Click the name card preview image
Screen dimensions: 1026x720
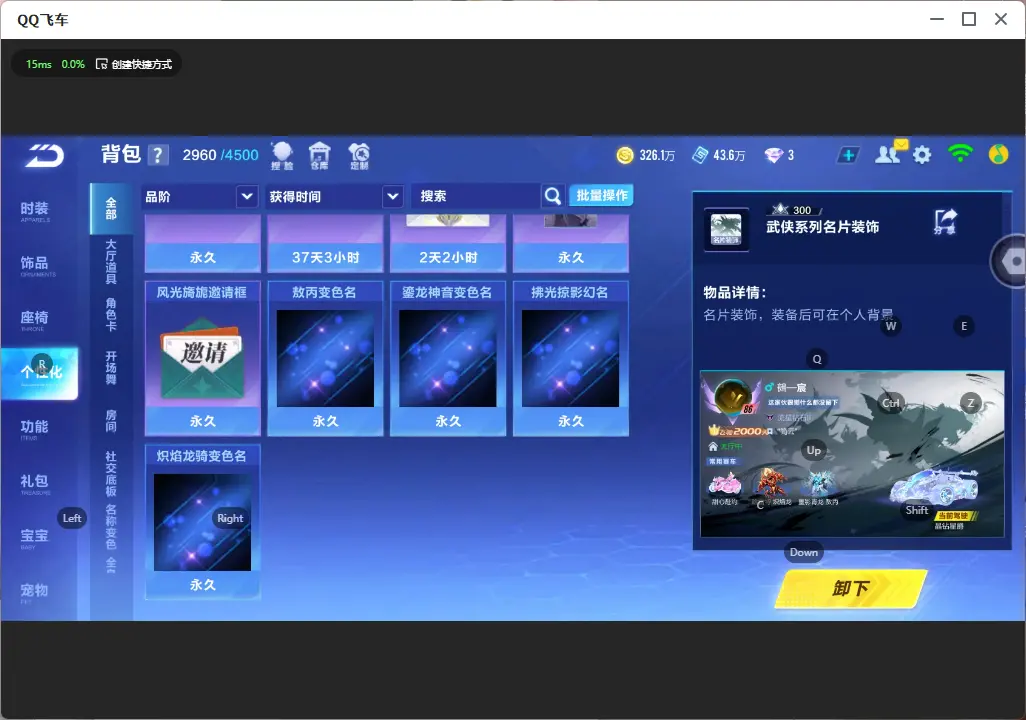[852, 454]
